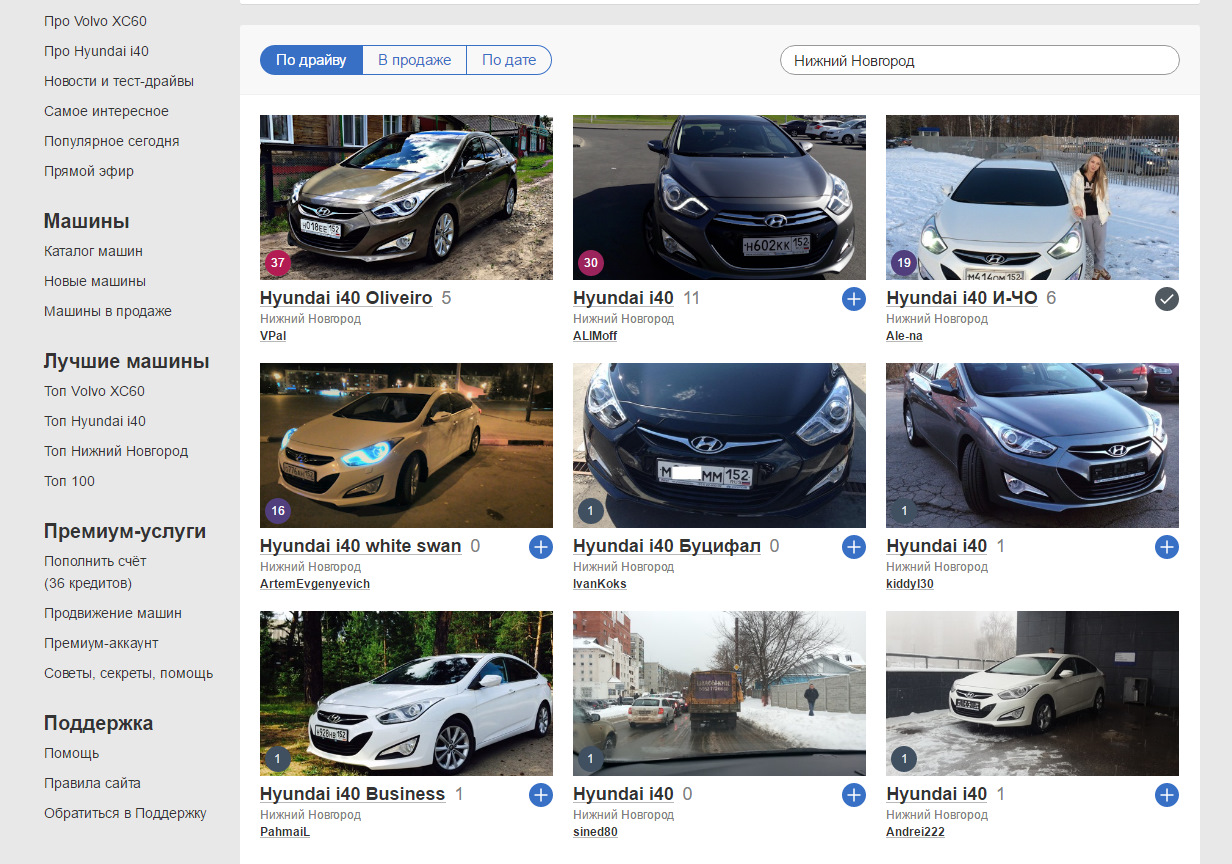Switch to В продаже tab
Image resolution: width=1232 pixels, height=864 pixels.
click(414, 60)
